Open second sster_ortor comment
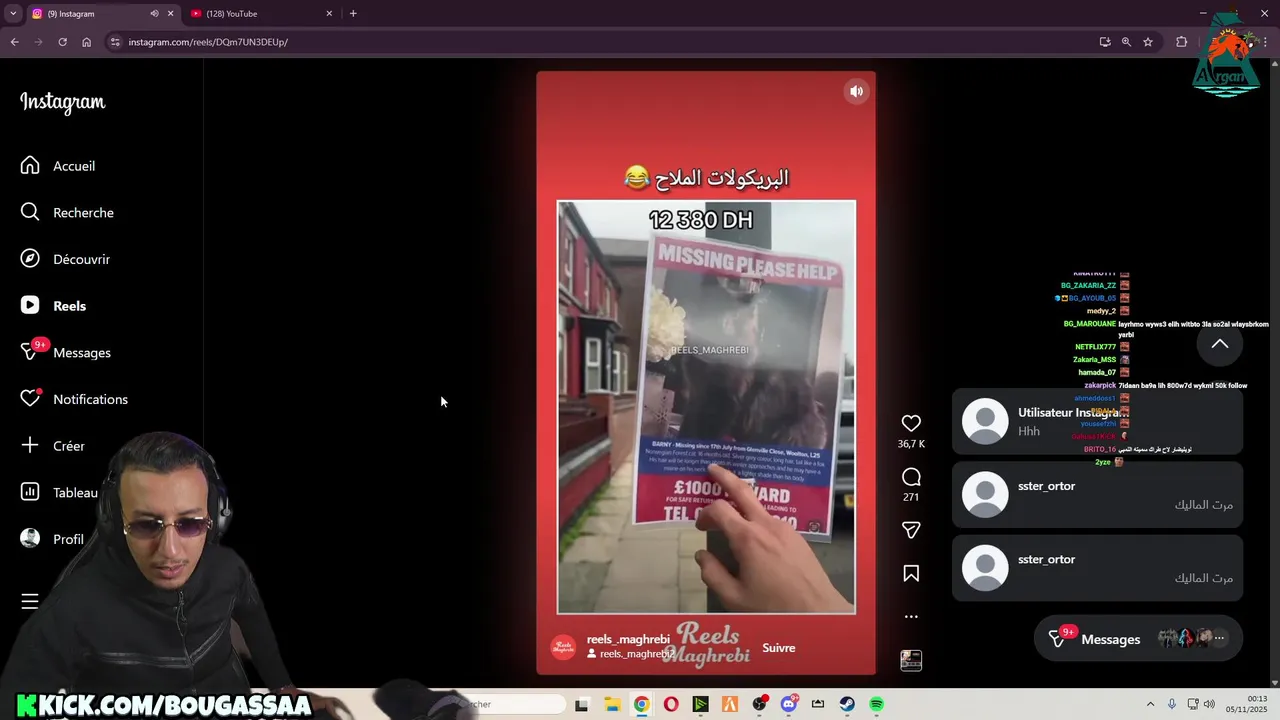The image size is (1280, 720). 1097,568
